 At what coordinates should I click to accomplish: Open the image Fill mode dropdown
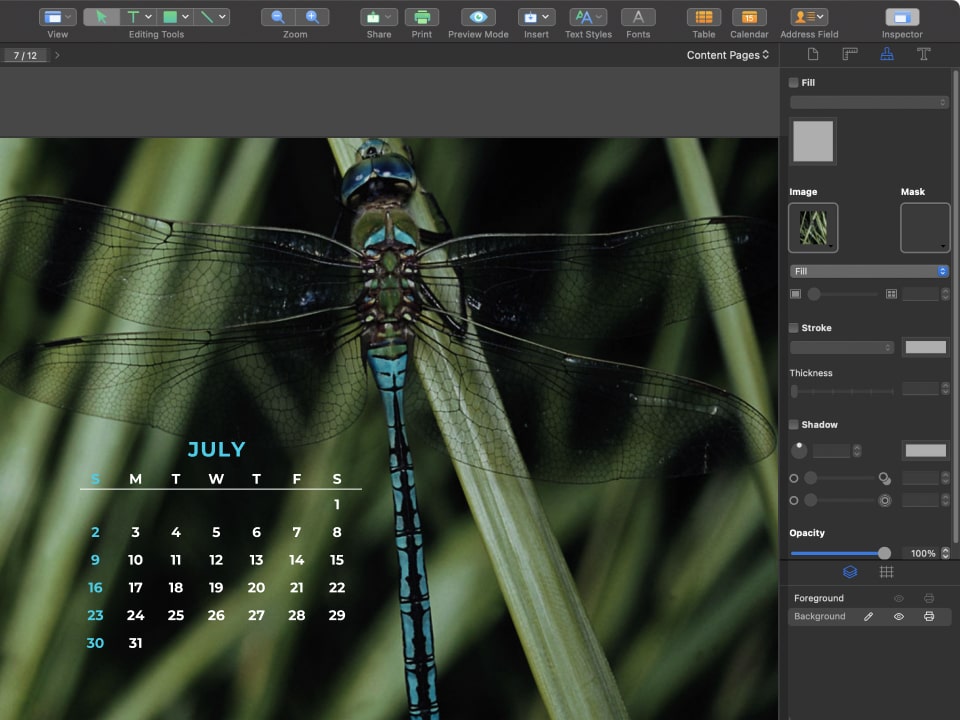point(869,271)
